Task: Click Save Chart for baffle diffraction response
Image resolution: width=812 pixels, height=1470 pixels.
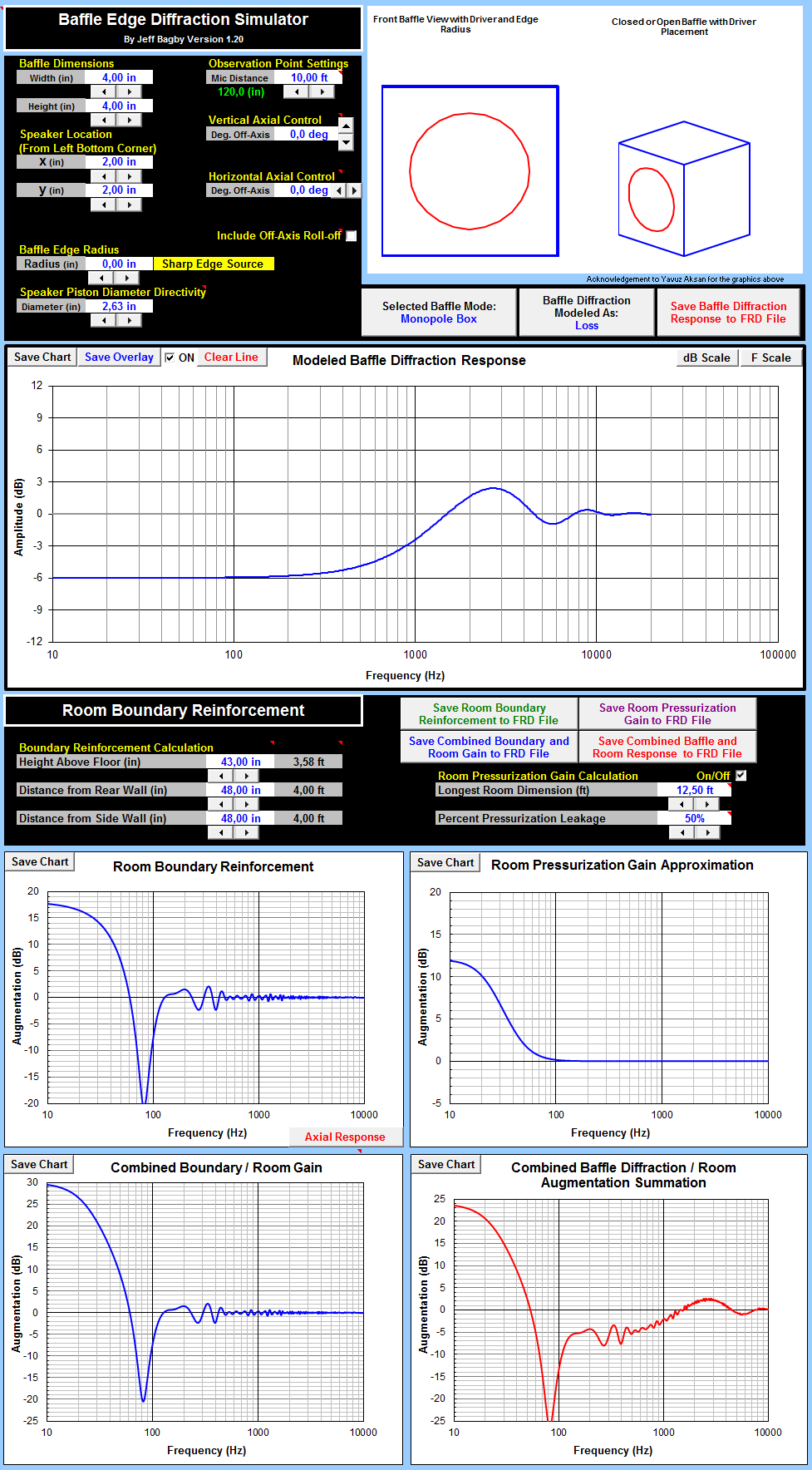Action: pyautogui.click(x=42, y=357)
